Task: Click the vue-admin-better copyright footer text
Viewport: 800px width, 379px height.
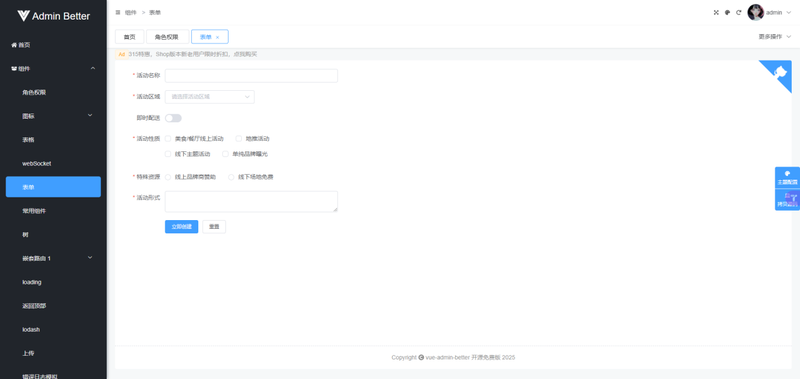Action: pyautogui.click(x=453, y=357)
